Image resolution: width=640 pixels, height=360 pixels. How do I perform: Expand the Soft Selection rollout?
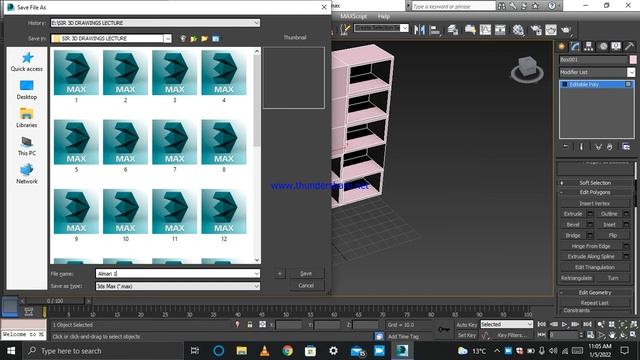point(595,182)
